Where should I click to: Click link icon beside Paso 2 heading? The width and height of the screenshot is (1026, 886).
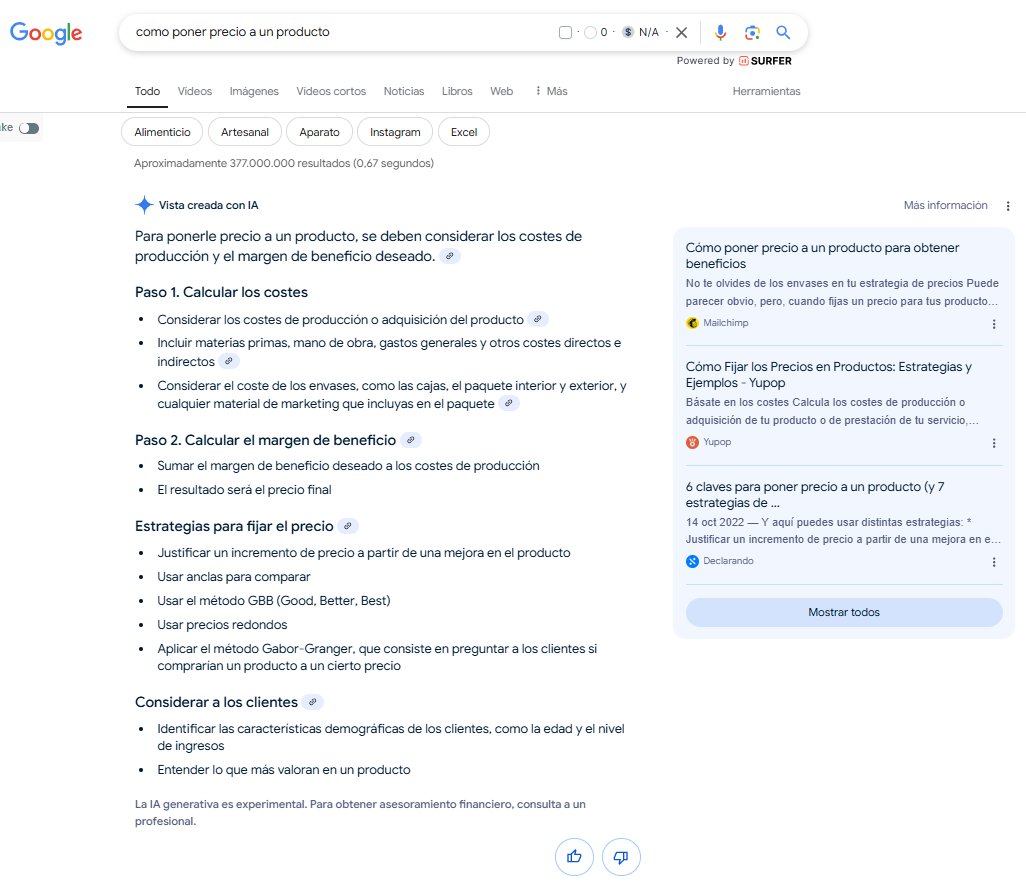pos(410,440)
